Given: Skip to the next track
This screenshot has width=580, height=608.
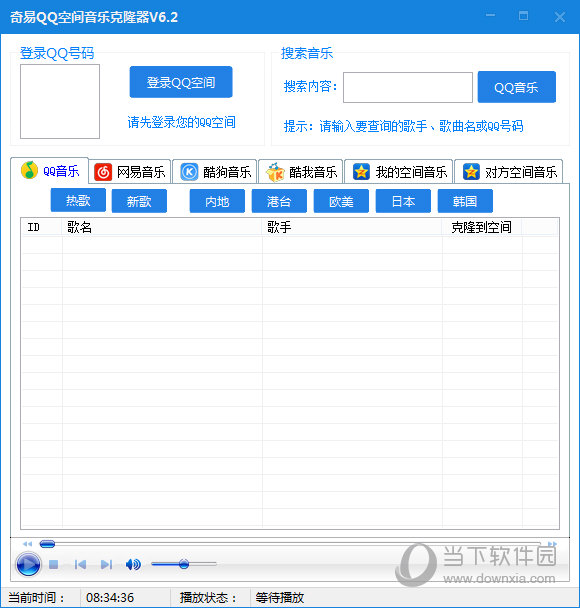Looking at the screenshot, I should click(x=106, y=565).
